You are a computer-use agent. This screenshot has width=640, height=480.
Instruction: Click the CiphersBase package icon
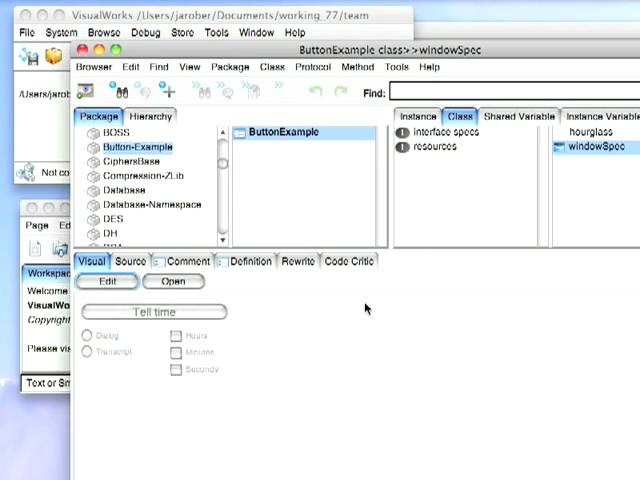pyautogui.click(x=93, y=162)
